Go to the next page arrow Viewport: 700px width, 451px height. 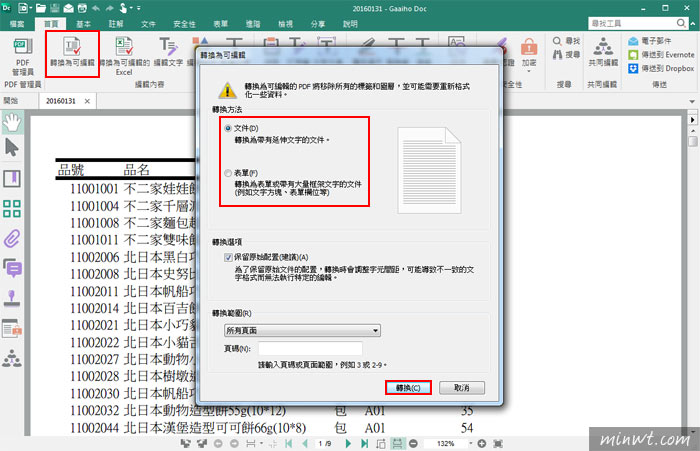(348, 443)
